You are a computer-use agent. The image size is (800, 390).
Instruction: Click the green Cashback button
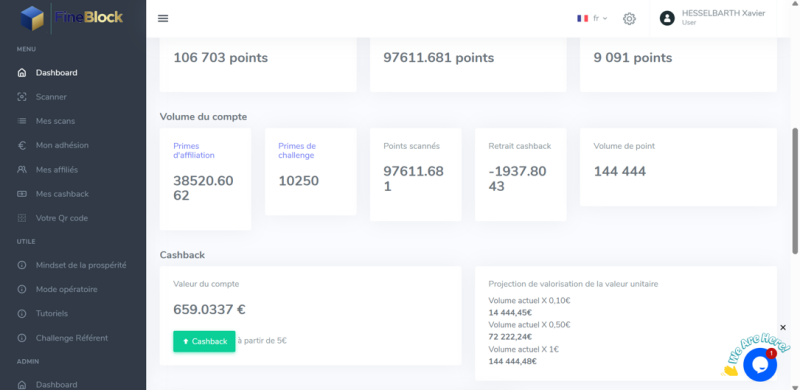[x=204, y=342]
